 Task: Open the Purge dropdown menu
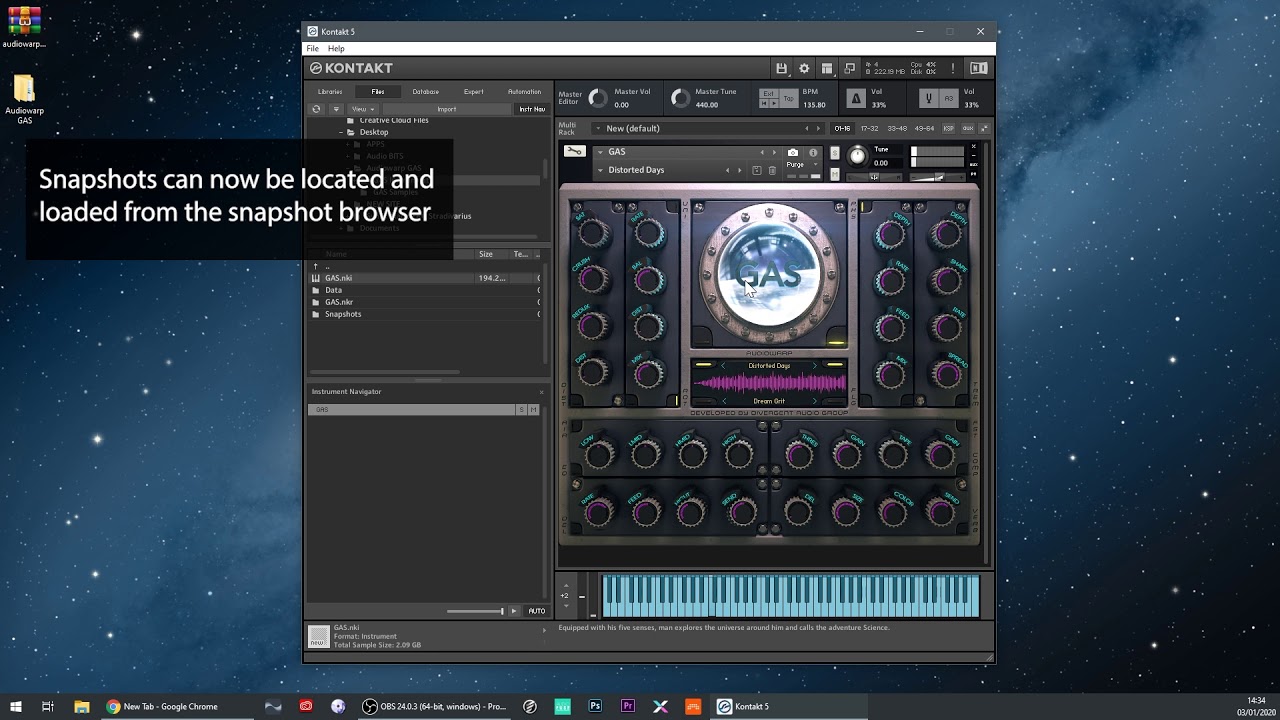click(802, 164)
